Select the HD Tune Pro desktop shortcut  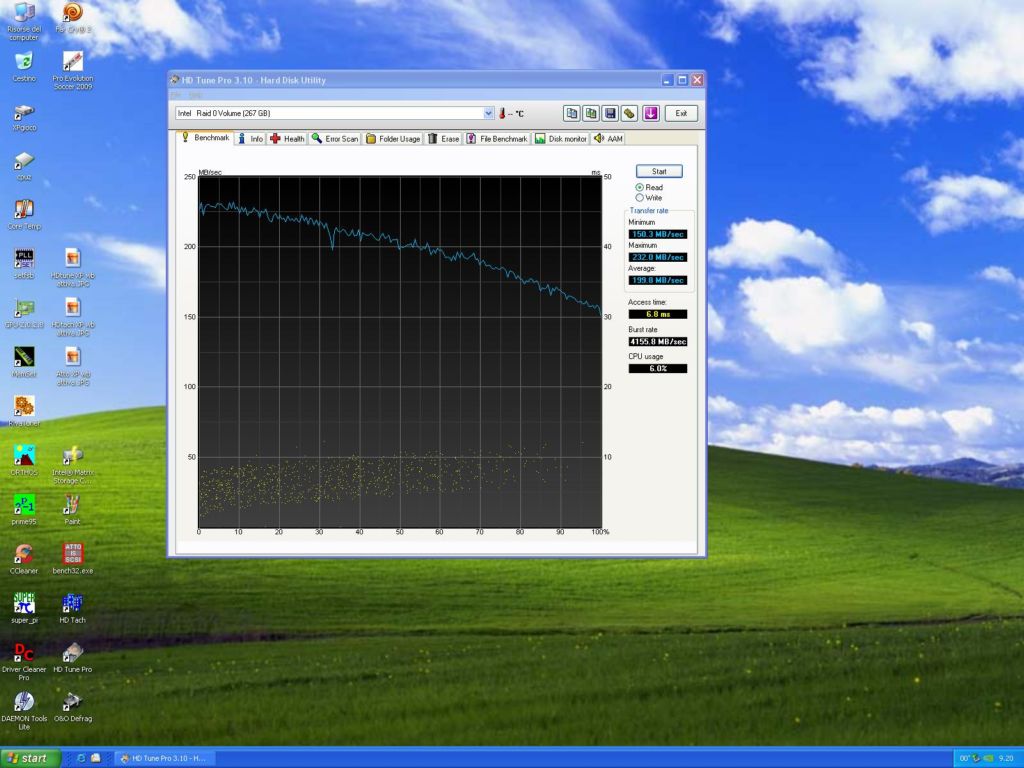72,657
